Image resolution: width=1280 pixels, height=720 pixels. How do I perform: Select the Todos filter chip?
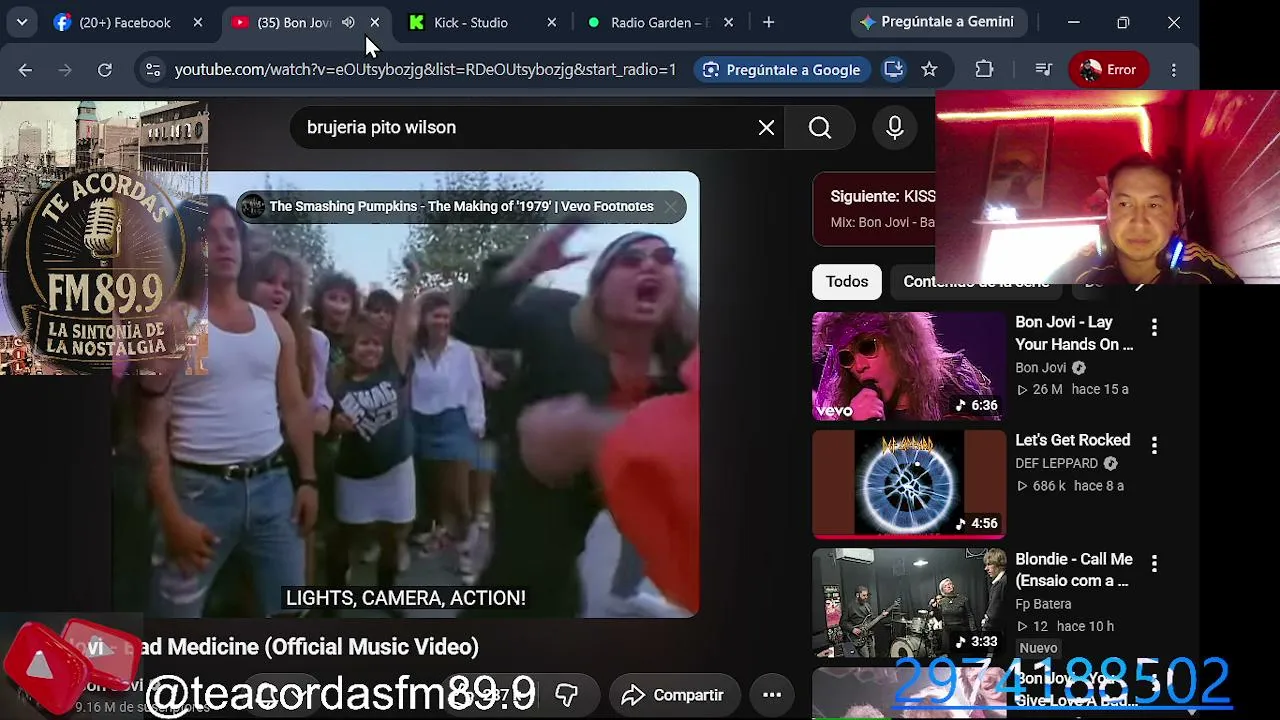pyautogui.click(x=847, y=282)
